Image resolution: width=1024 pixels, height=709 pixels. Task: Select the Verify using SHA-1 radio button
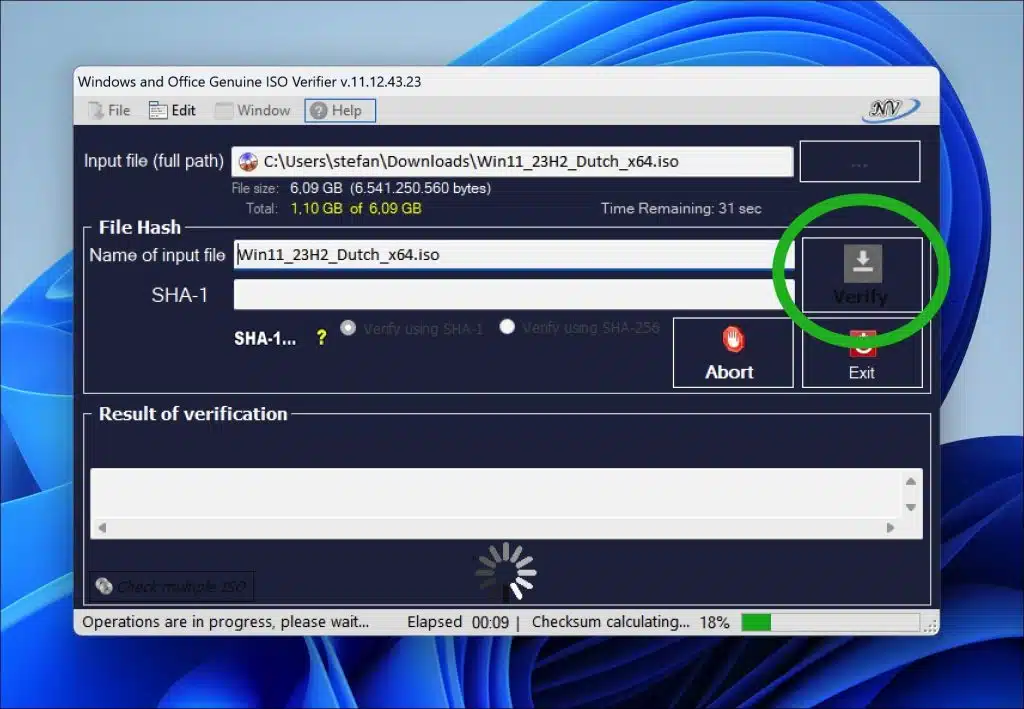point(348,326)
